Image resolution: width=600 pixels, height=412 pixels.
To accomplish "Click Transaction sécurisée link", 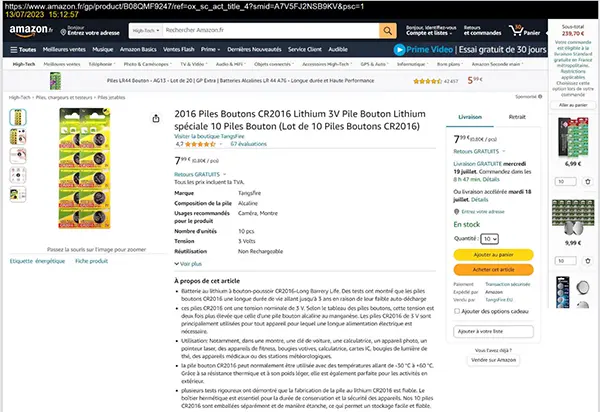I will point(507,284).
